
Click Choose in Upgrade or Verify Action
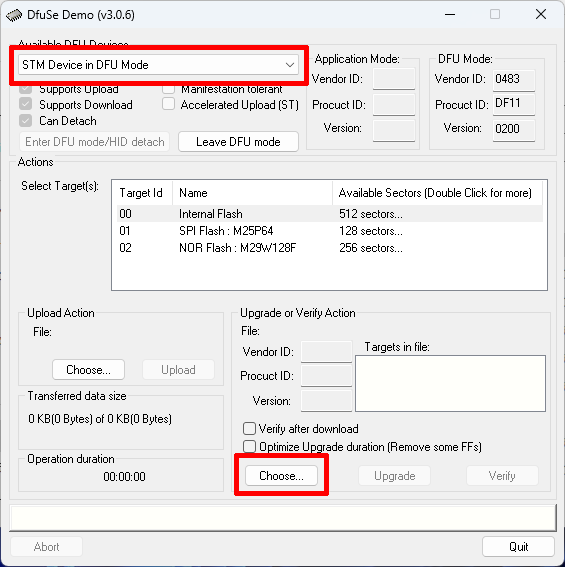[281, 476]
